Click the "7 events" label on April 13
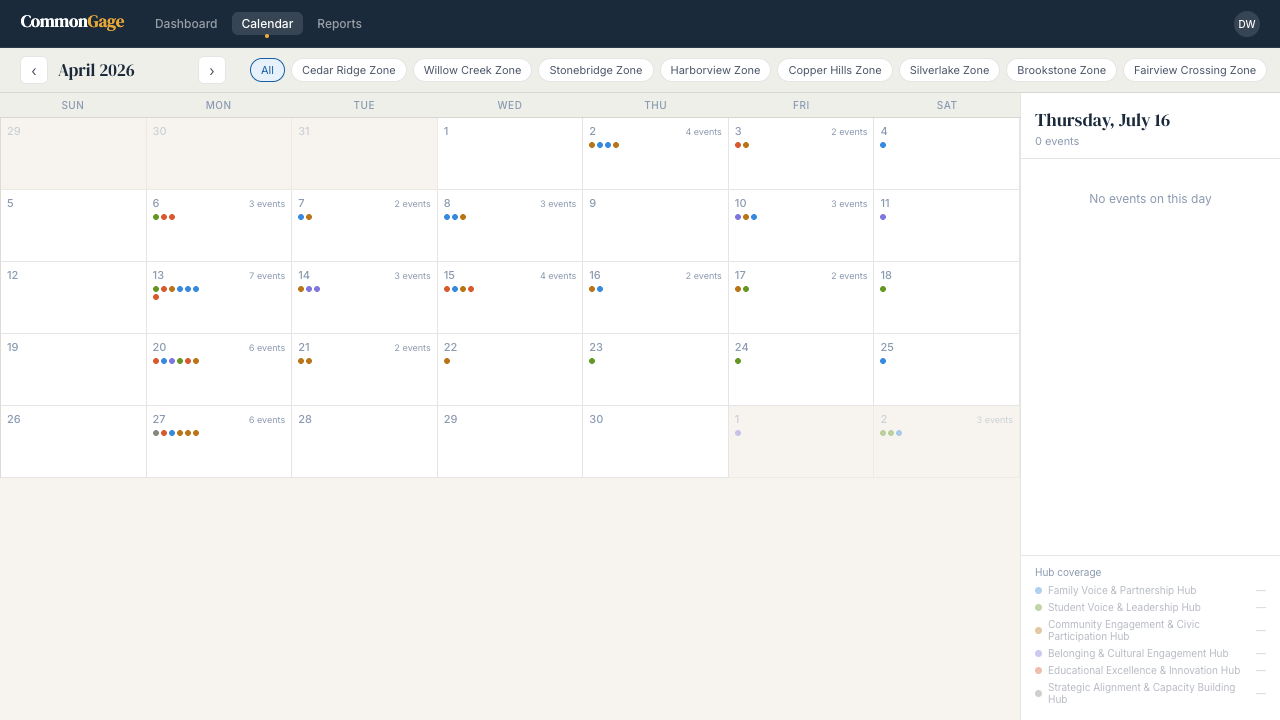1280x720 pixels. click(267, 276)
